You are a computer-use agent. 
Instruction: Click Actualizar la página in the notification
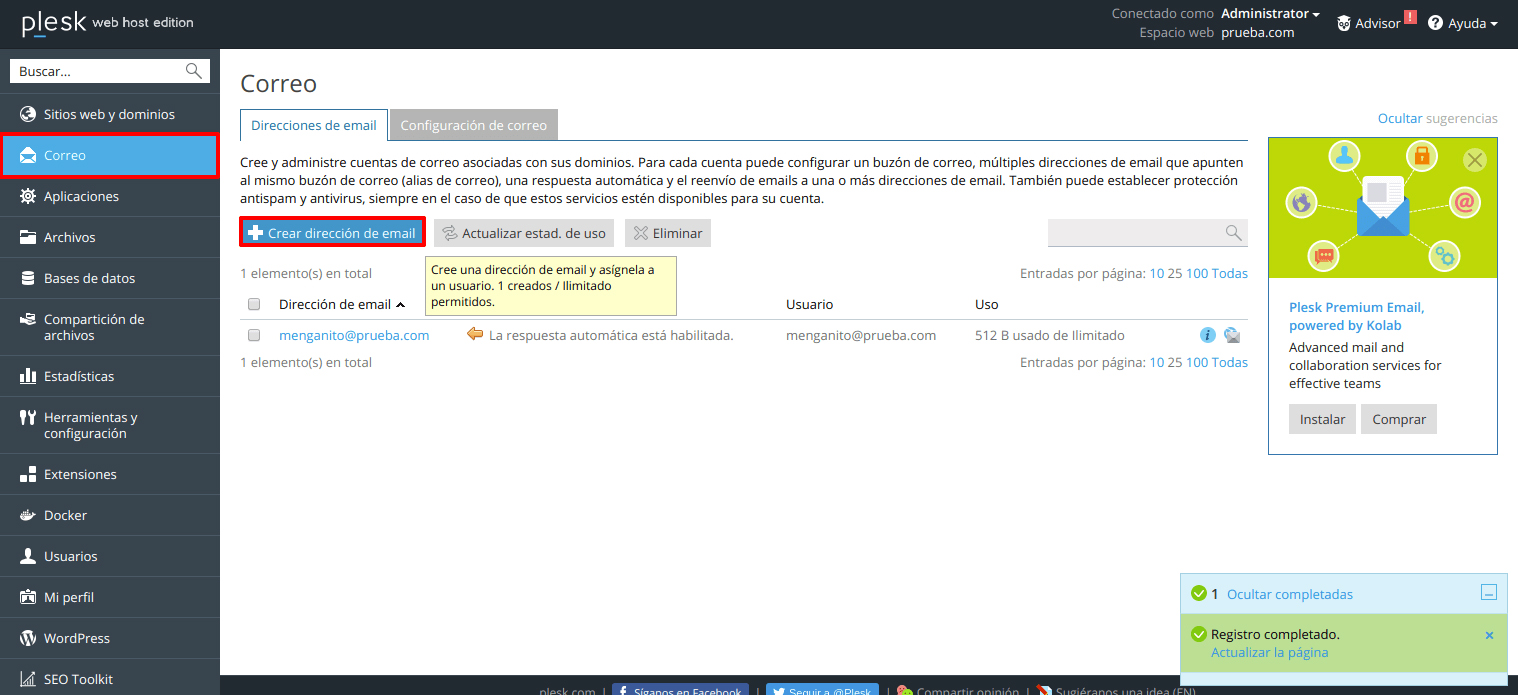1269,652
